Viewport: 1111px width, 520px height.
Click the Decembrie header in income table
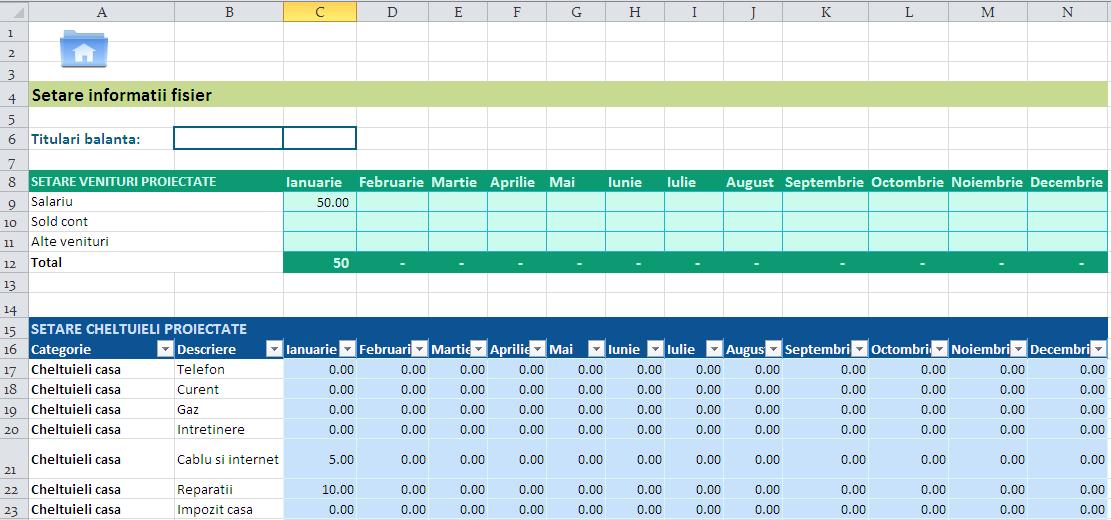1067,182
